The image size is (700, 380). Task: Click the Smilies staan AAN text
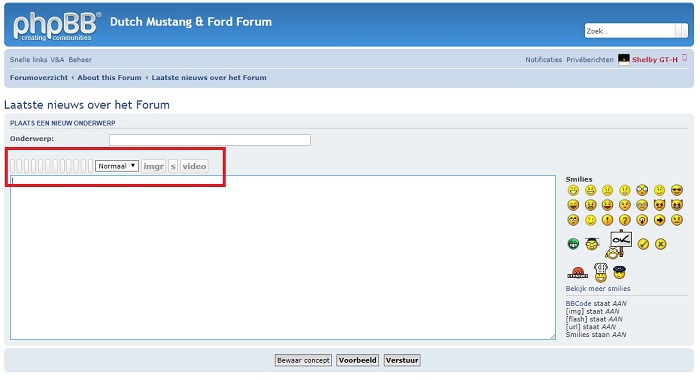pyautogui.click(x=596, y=334)
